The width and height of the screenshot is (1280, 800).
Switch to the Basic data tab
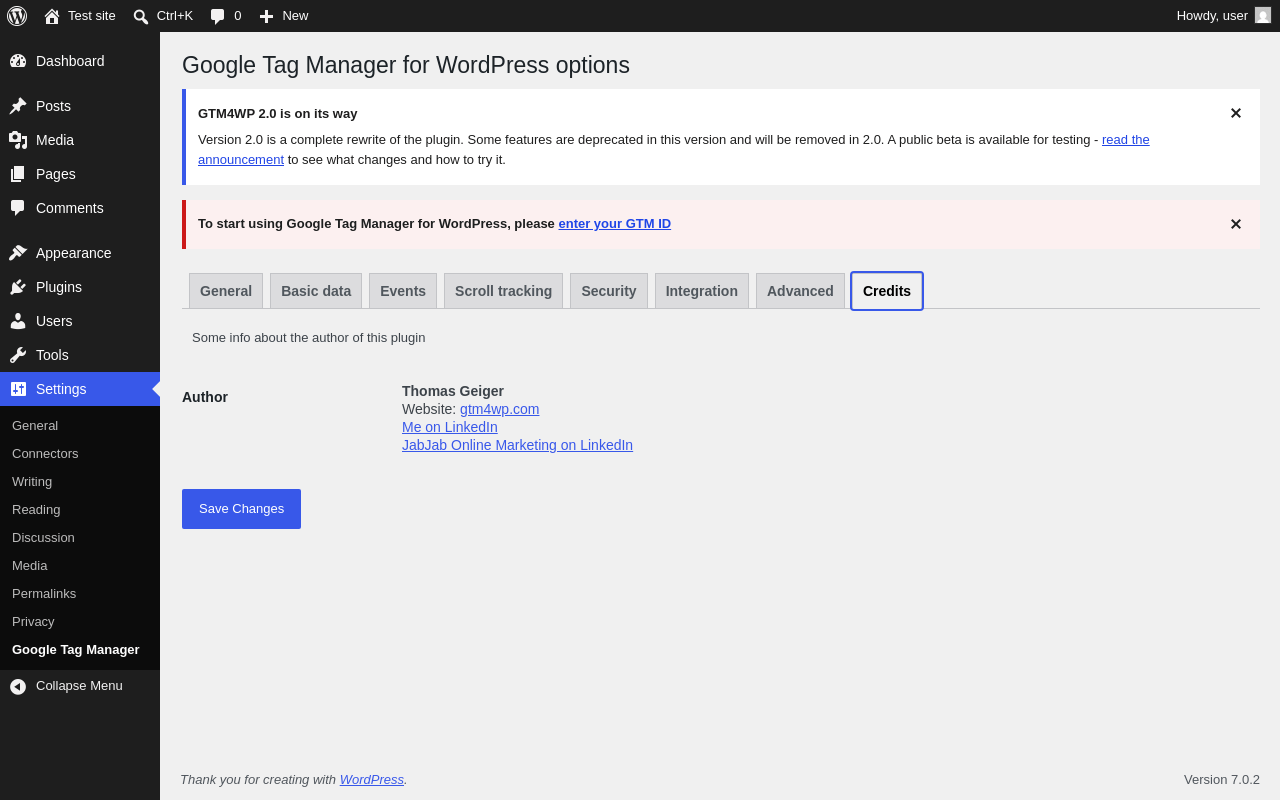(316, 291)
